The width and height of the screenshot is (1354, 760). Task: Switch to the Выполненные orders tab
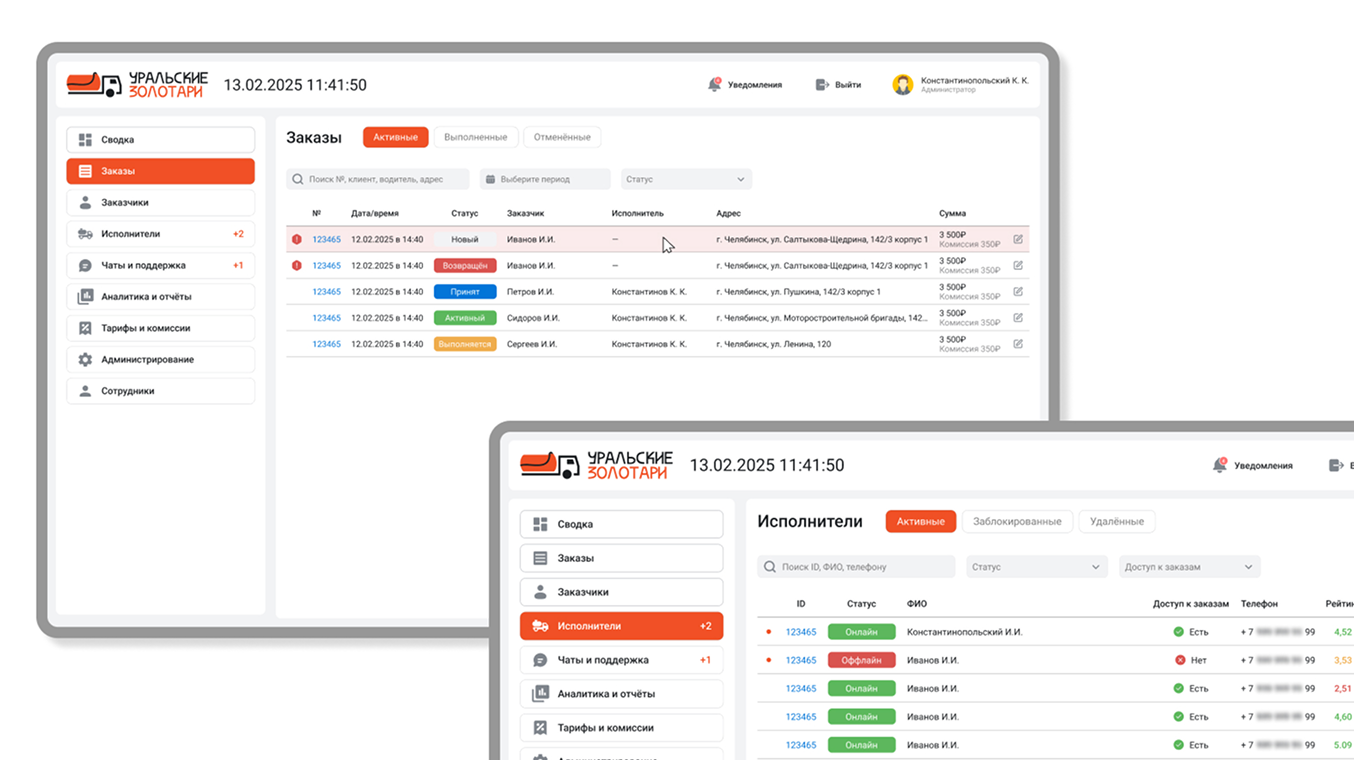tap(476, 137)
